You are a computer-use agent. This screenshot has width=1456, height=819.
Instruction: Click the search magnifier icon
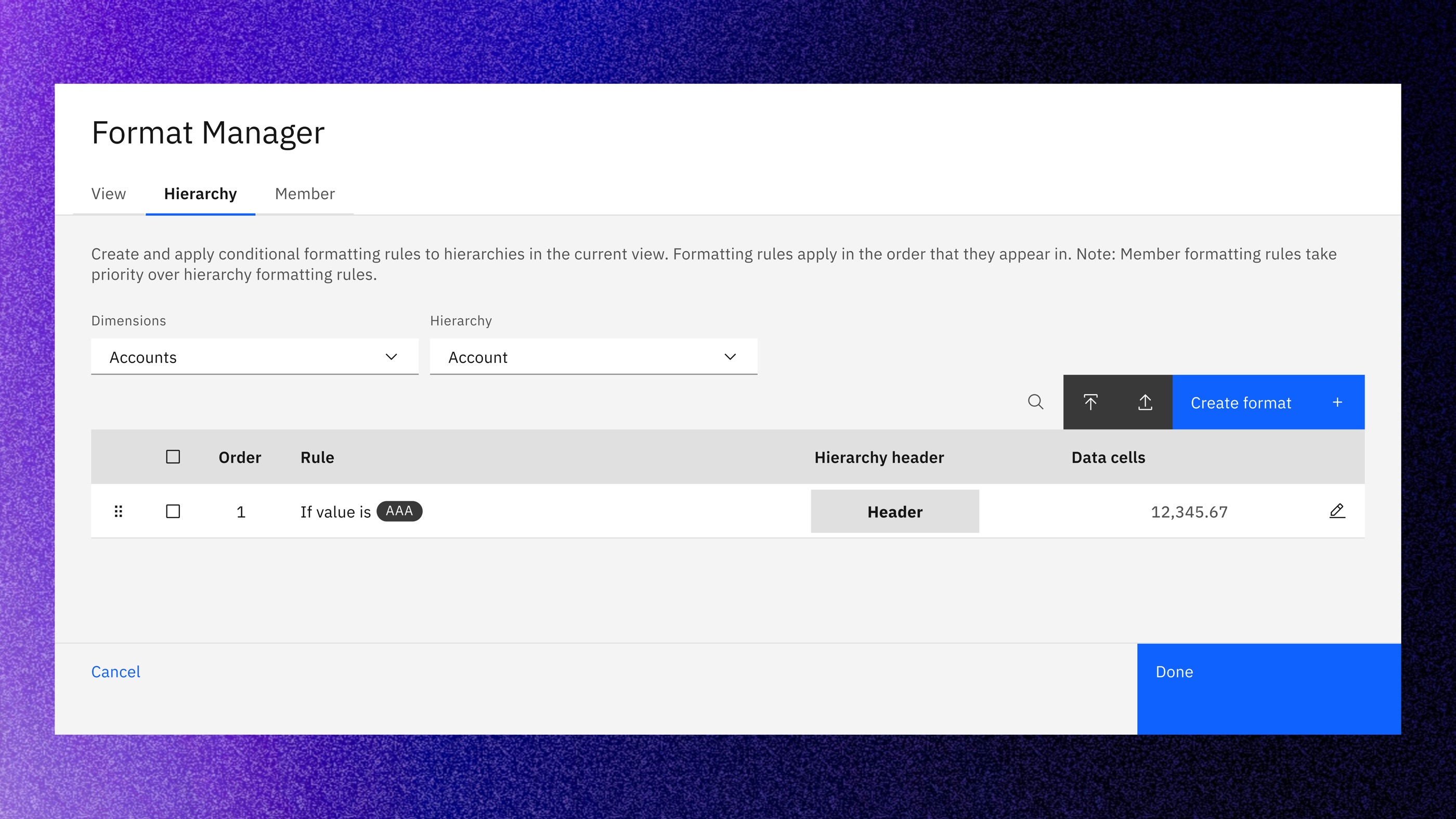tap(1035, 402)
